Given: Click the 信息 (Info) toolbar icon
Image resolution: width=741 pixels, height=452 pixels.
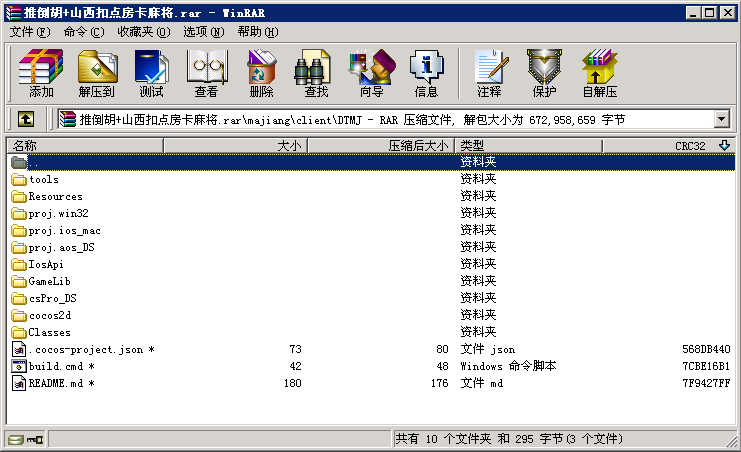Looking at the screenshot, I should 426,73.
